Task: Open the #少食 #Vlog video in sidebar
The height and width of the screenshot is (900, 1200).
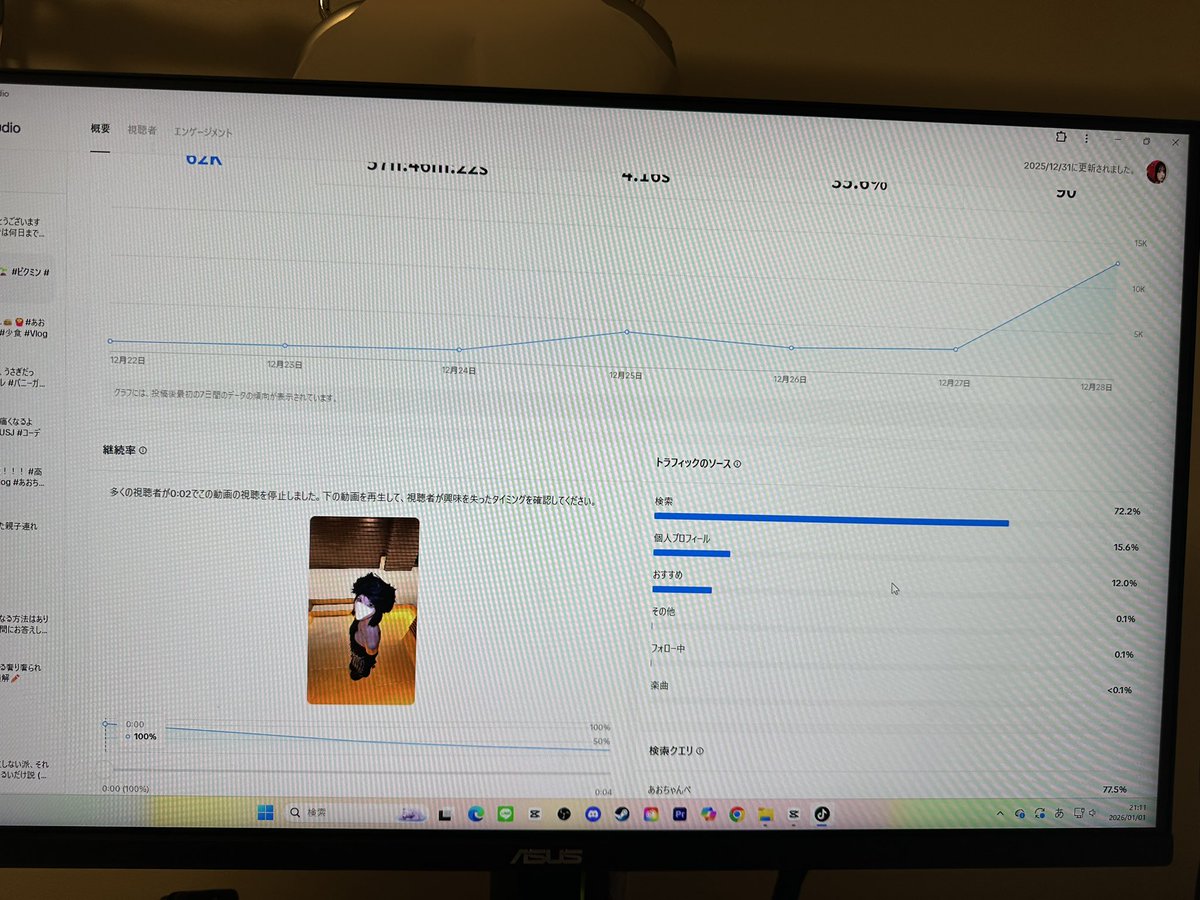Action: pyautogui.click(x=25, y=328)
